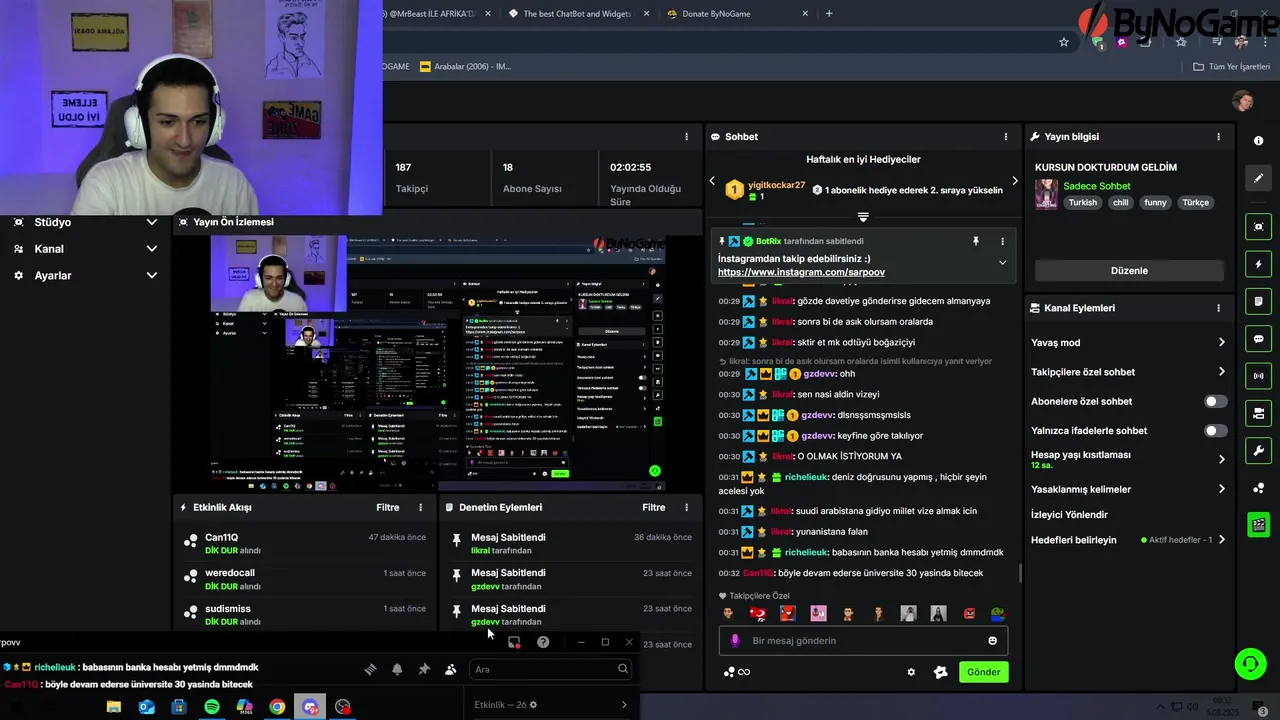The width and height of the screenshot is (1280, 720).
Task: Click channel points infinity icon below chat
Action: [737, 672]
